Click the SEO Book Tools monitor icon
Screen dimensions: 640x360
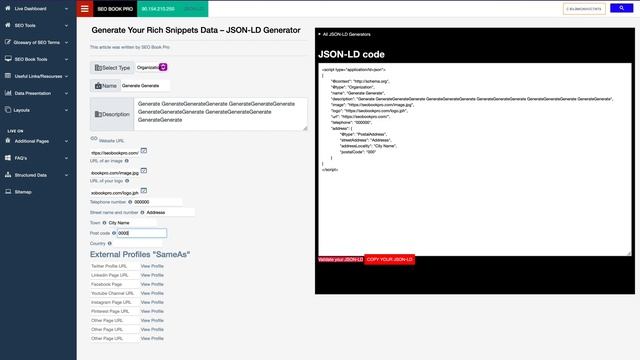(8, 59)
